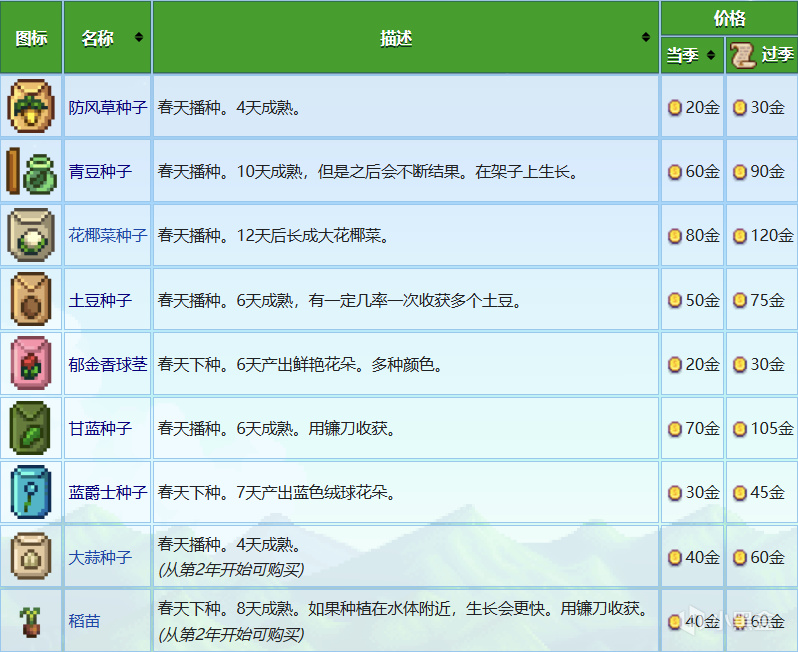Click gold coin icon beside 105金
798x652 pixels.
(x=739, y=429)
